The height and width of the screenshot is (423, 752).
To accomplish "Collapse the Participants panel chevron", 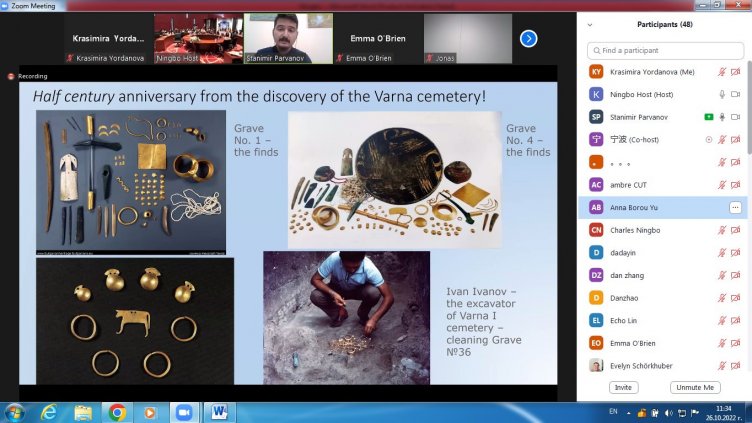I will pos(590,25).
